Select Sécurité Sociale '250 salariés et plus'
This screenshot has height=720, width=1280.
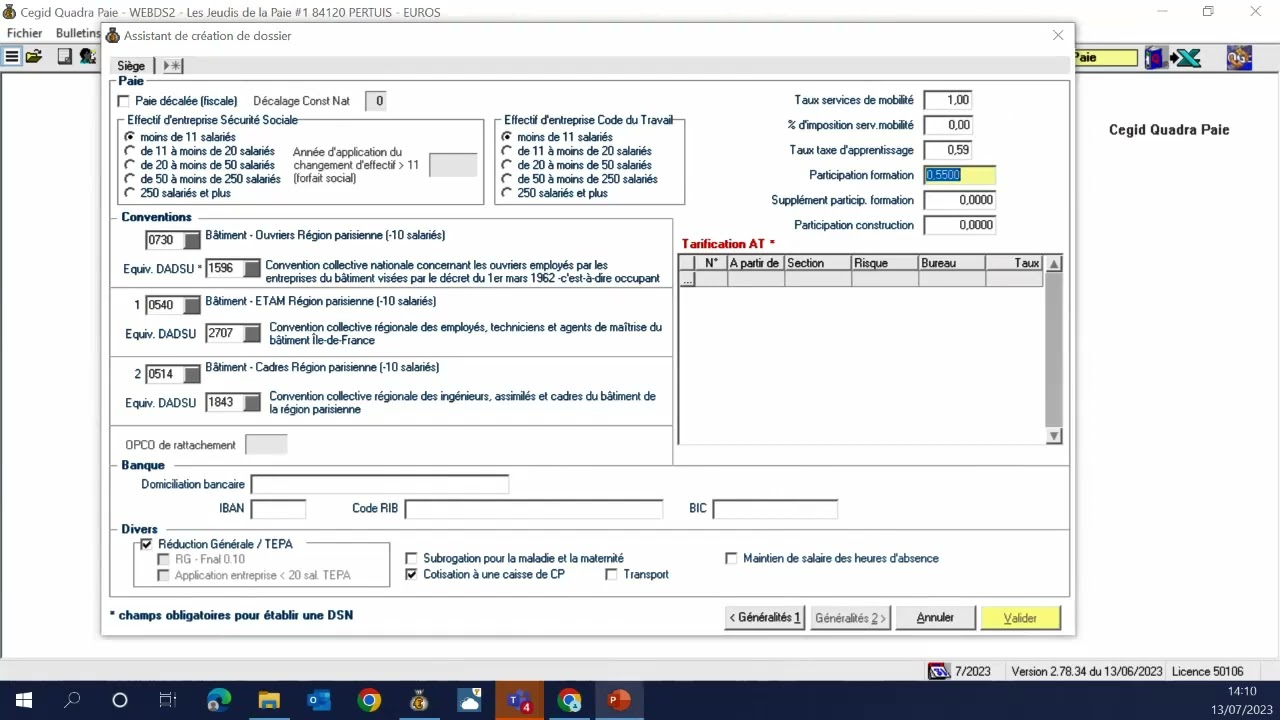click(129, 193)
